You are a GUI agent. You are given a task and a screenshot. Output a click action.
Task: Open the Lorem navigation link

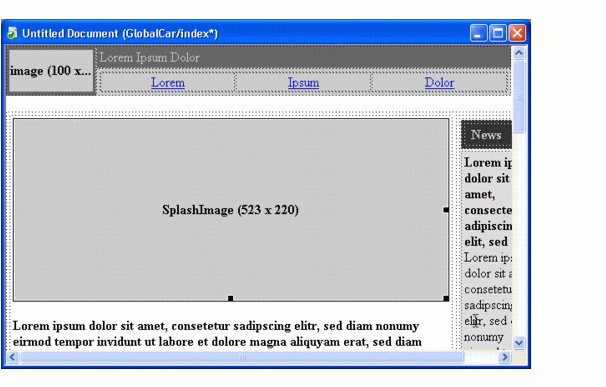coord(168,82)
